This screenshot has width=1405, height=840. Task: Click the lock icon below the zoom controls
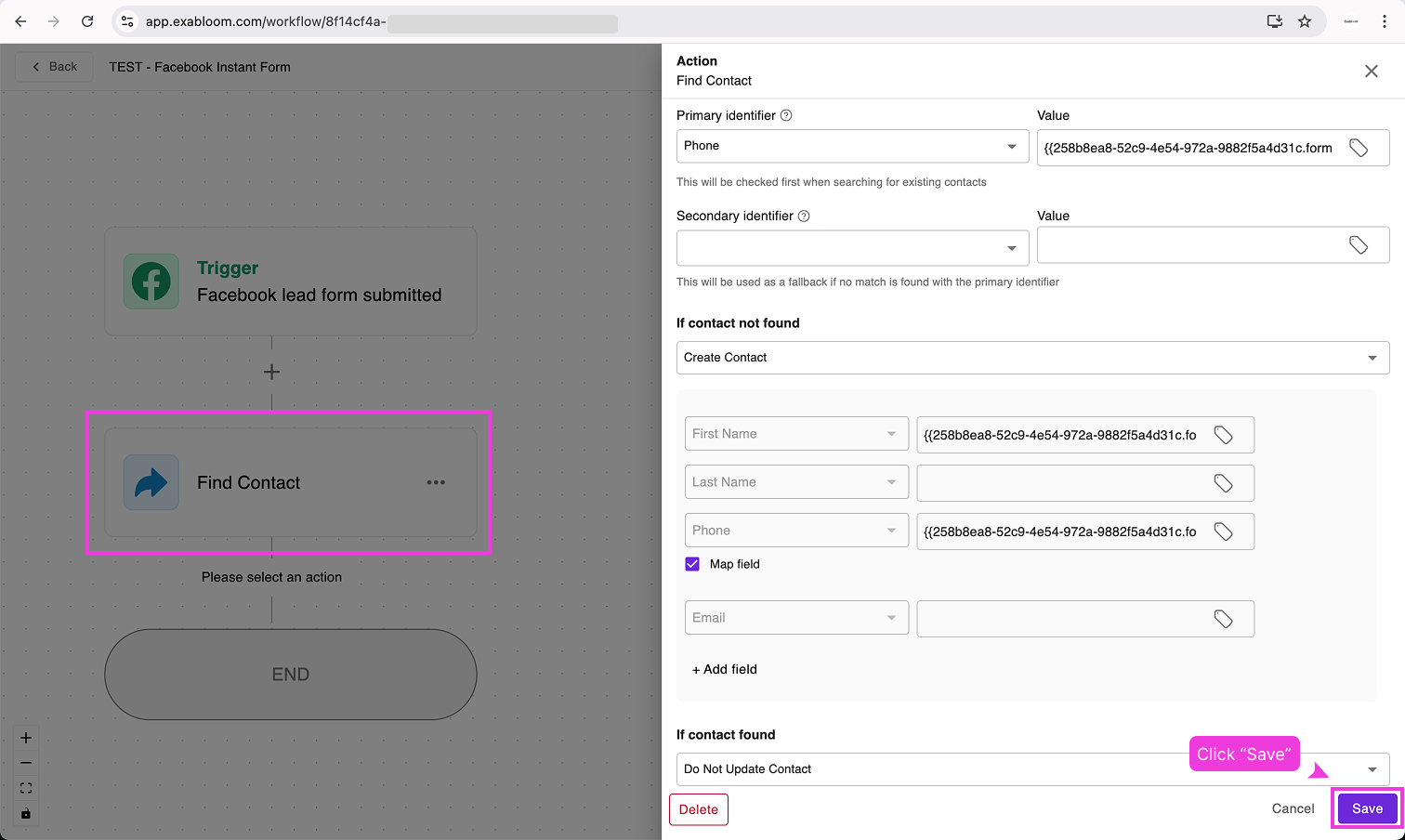pyautogui.click(x=25, y=813)
